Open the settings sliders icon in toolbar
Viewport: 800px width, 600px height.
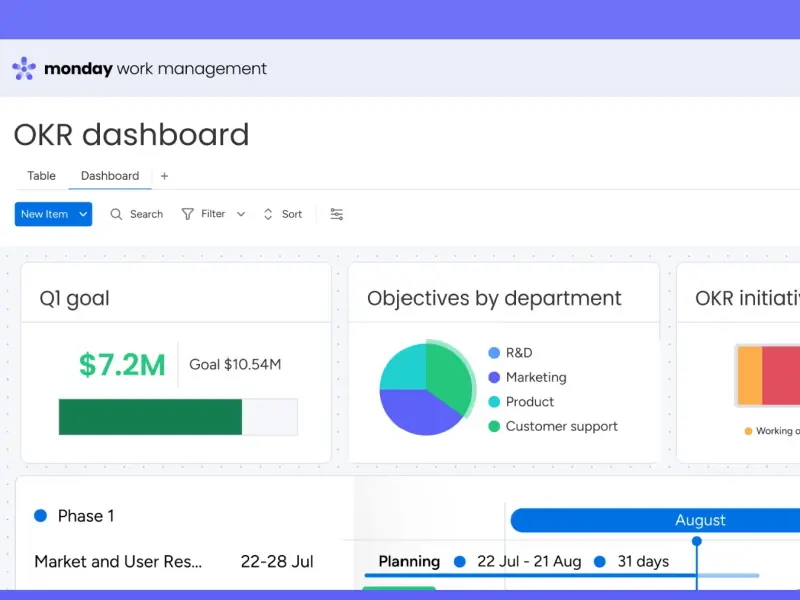click(337, 214)
